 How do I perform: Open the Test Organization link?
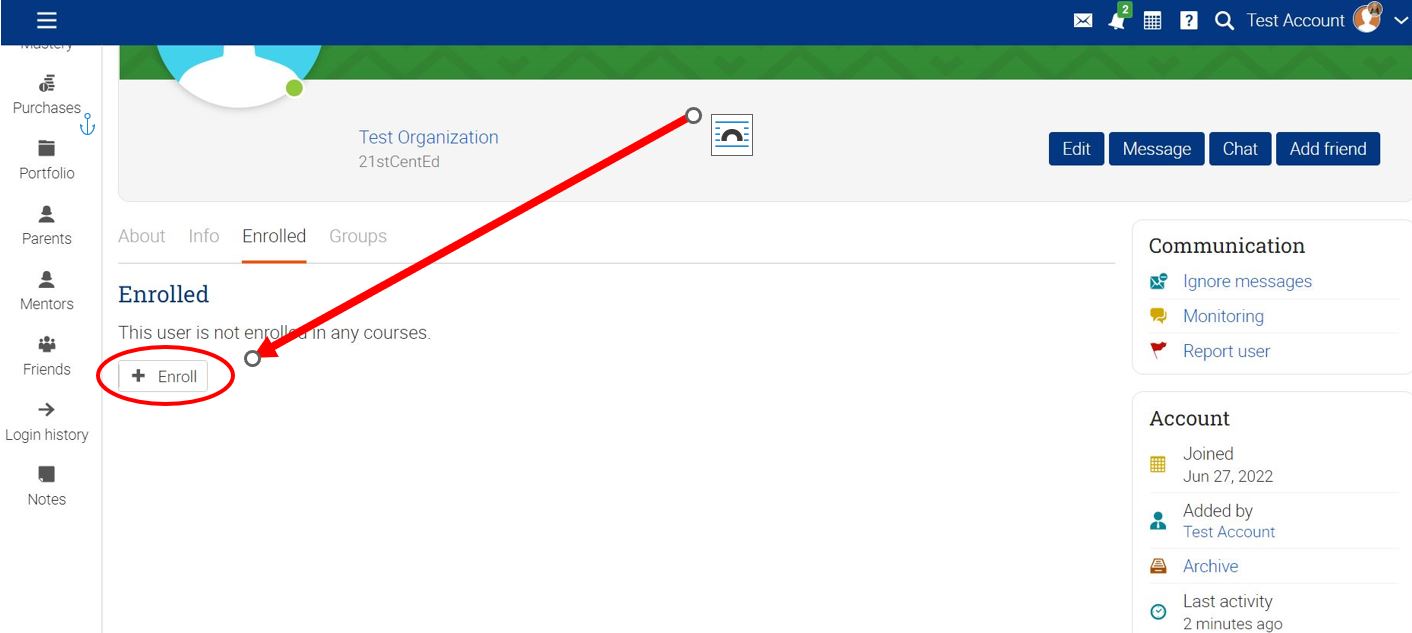coord(428,138)
